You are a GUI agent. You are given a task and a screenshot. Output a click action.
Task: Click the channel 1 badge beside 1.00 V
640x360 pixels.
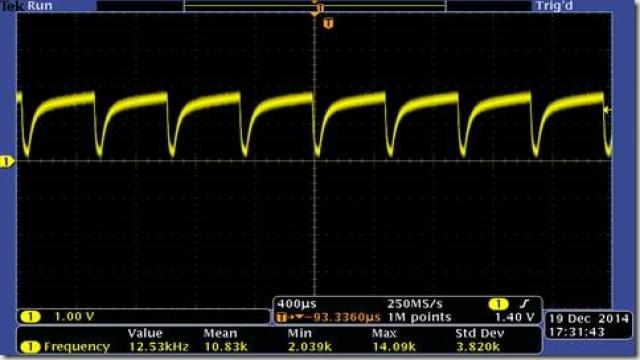pyautogui.click(x=31, y=316)
